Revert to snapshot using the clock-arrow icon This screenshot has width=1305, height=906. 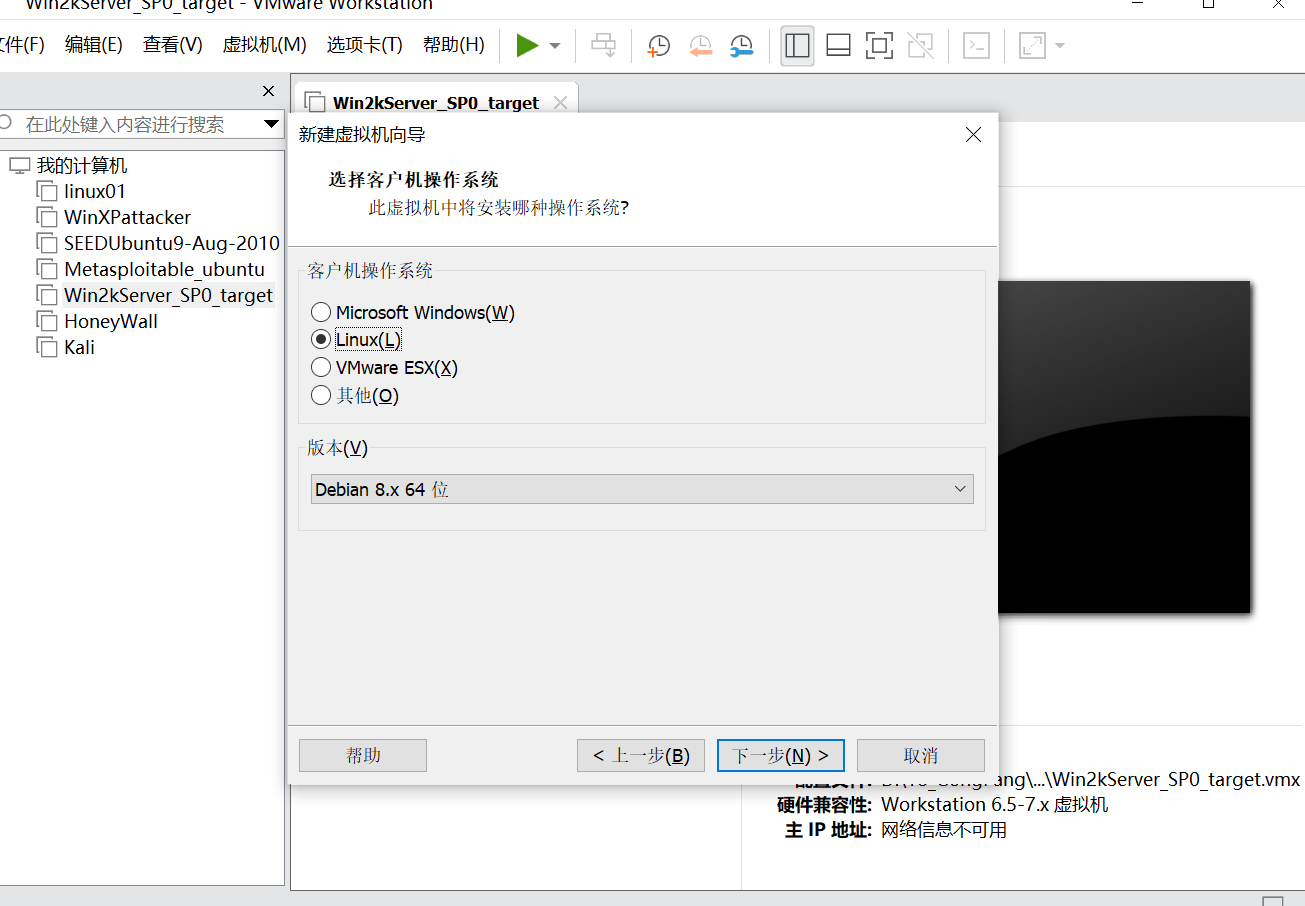click(x=700, y=46)
